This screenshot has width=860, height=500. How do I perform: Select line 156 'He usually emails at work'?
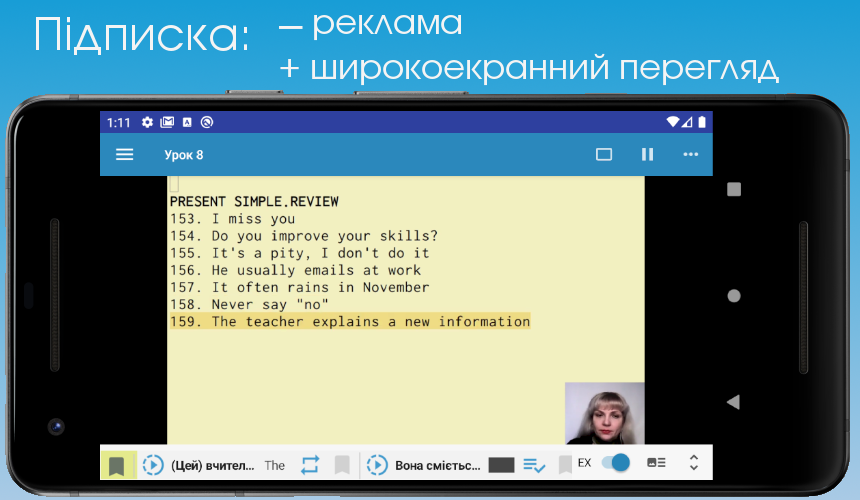click(x=295, y=270)
